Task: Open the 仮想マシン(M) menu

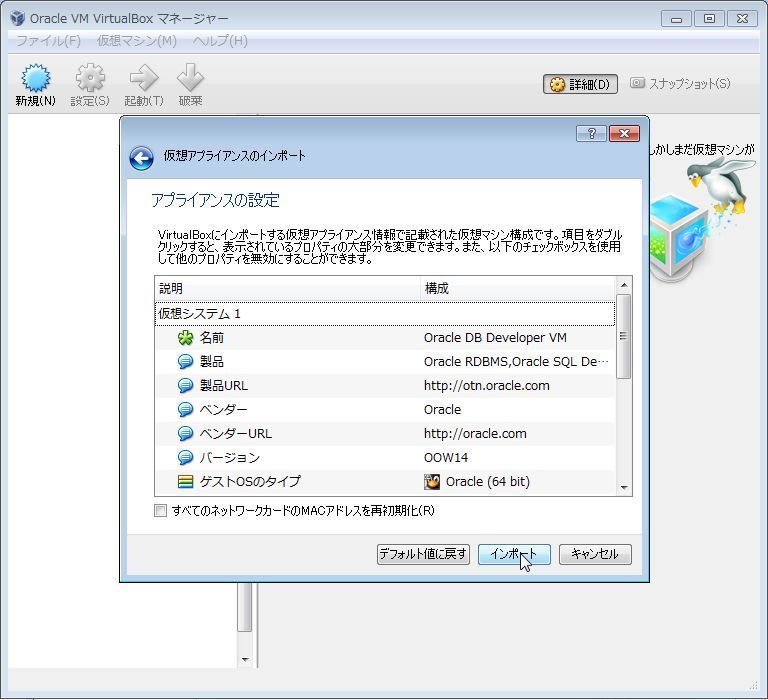Action: (x=137, y=41)
